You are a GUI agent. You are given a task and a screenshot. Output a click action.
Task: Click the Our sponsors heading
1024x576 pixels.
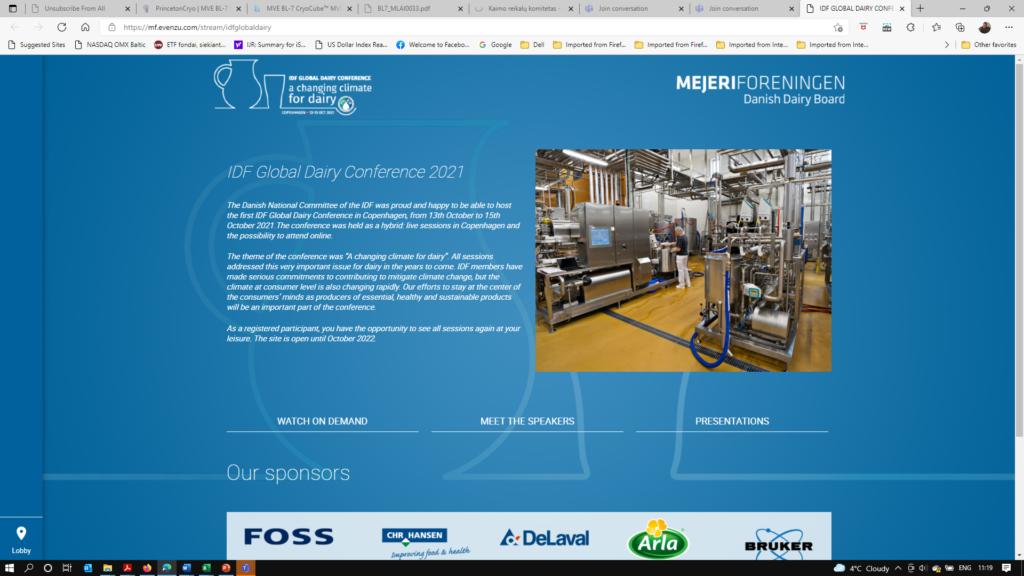(x=288, y=473)
